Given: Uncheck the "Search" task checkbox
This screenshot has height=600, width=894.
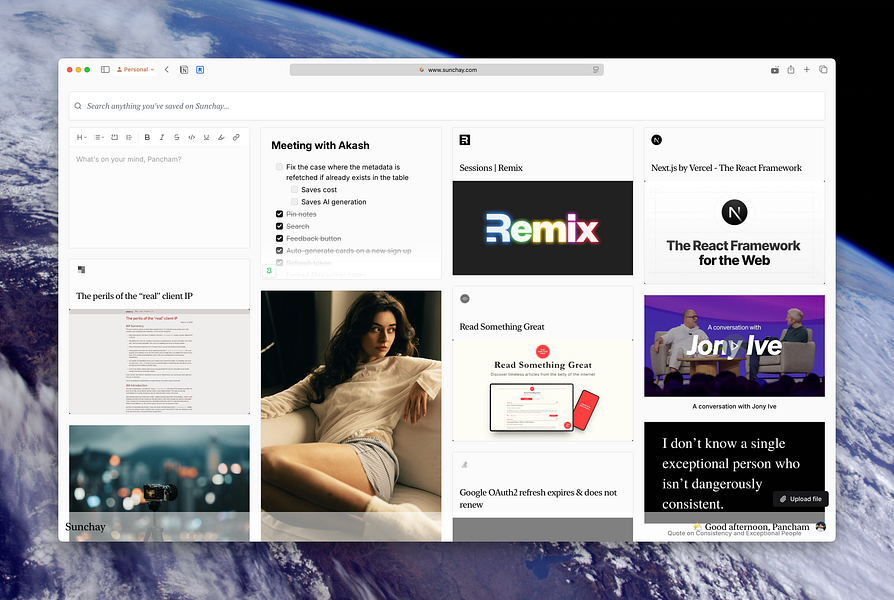Looking at the screenshot, I should point(279,226).
